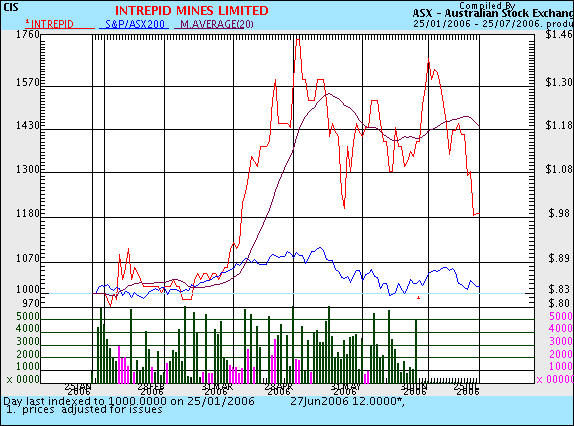Select the S&P/ASX200 legend link
This screenshot has height=426, width=574.
135,24
